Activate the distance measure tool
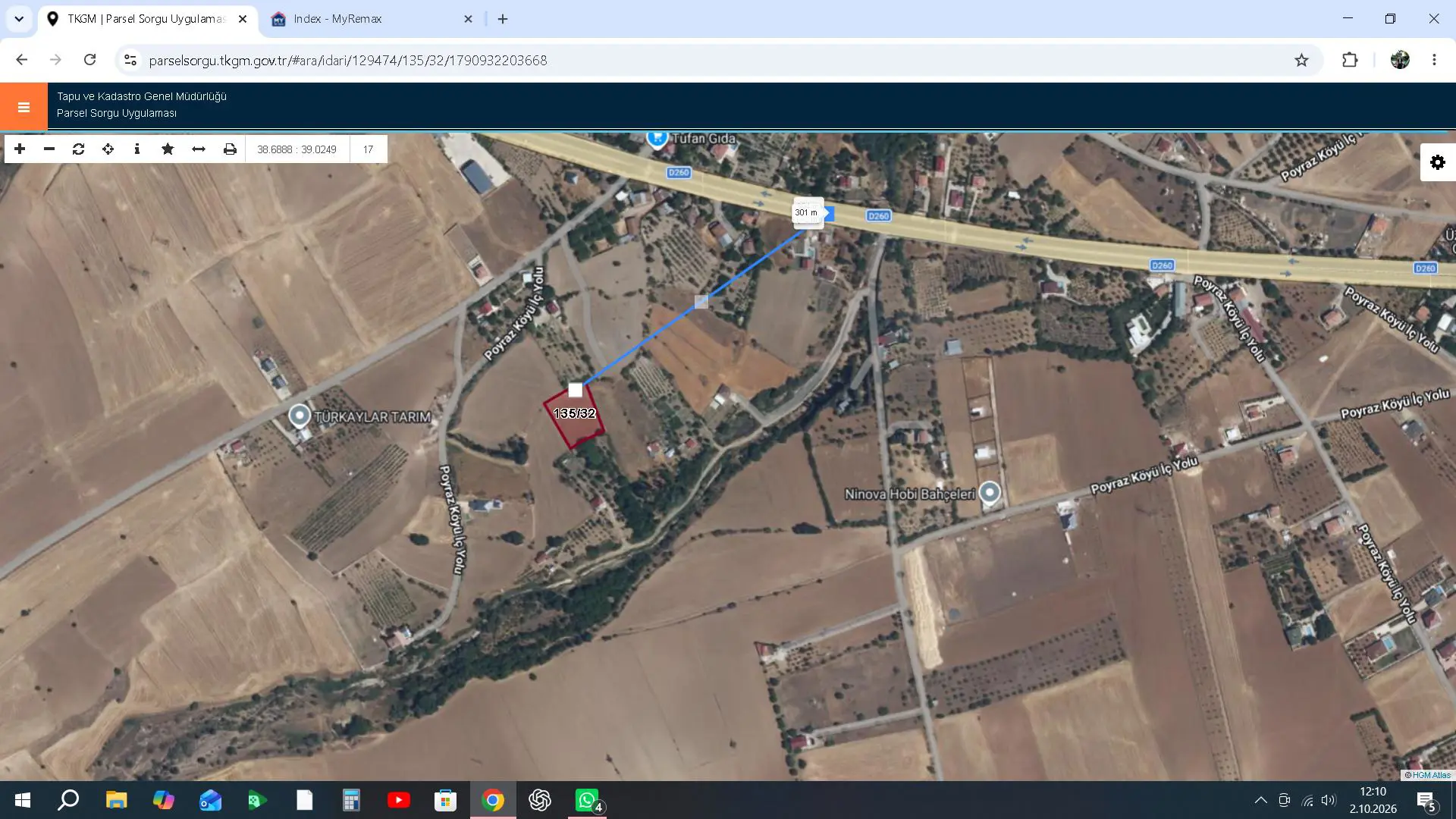This screenshot has width=1456, height=819. (x=199, y=149)
